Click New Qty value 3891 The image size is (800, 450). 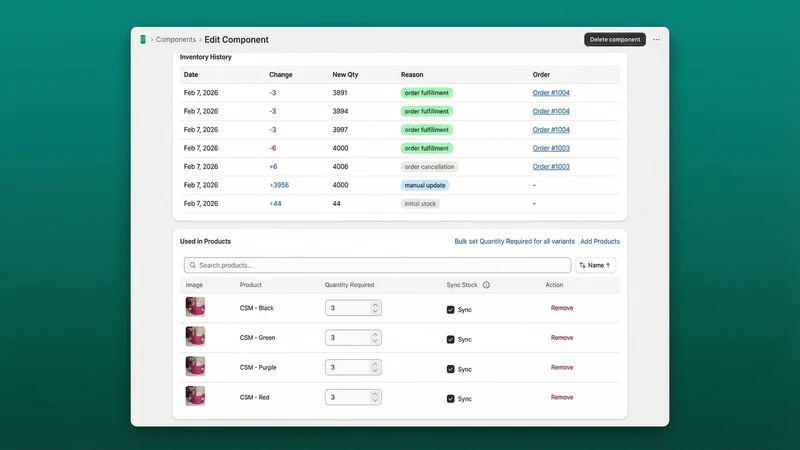[x=340, y=93]
